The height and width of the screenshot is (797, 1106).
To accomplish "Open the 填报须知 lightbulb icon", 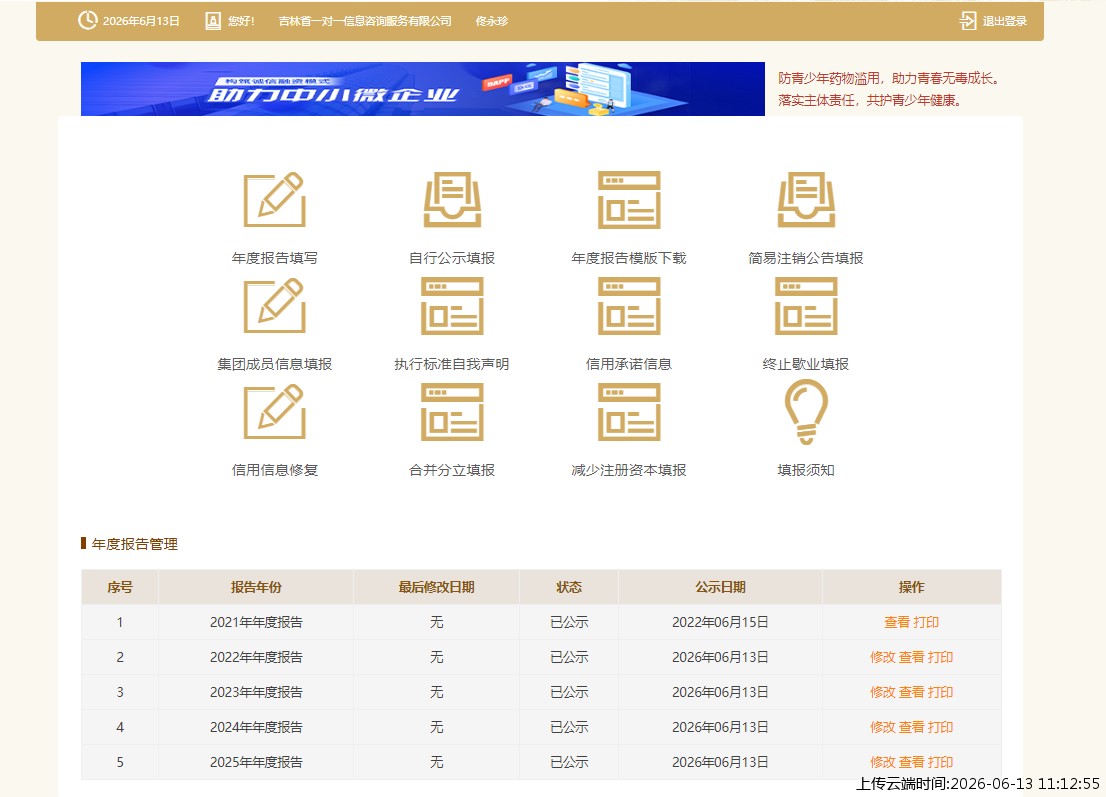I will click(806, 412).
